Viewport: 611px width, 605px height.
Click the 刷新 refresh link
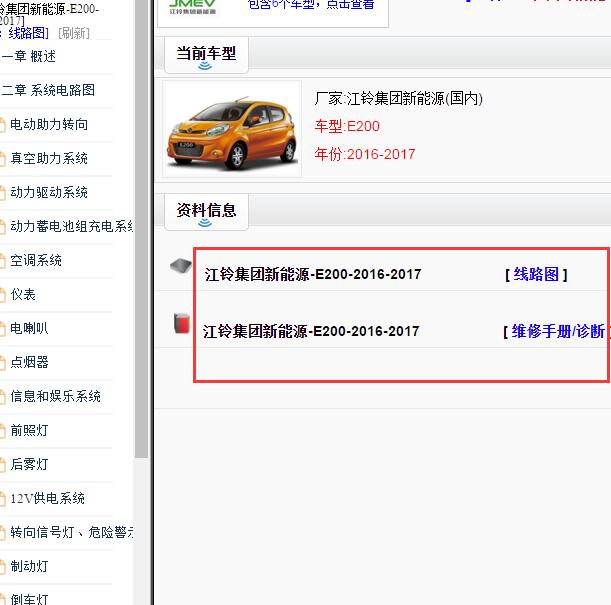pos(74,33)
